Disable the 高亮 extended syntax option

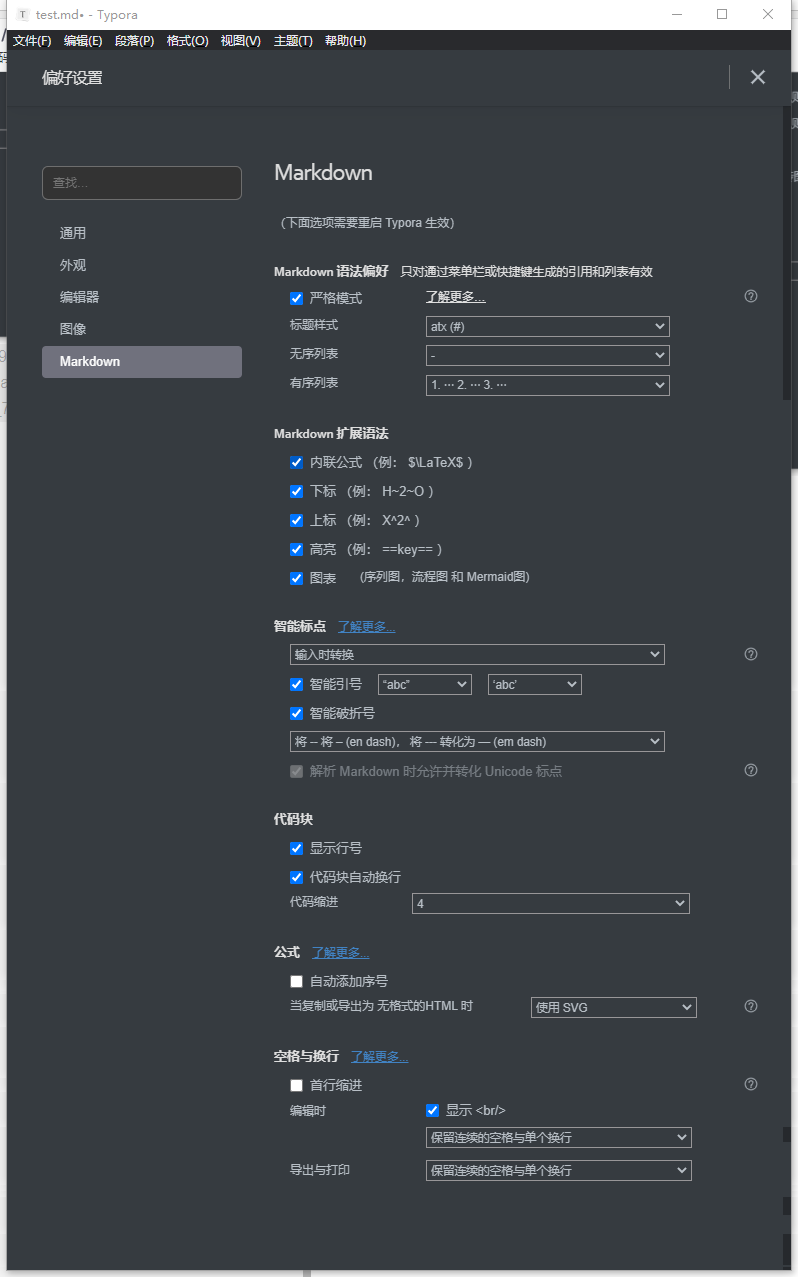(296, 548)
